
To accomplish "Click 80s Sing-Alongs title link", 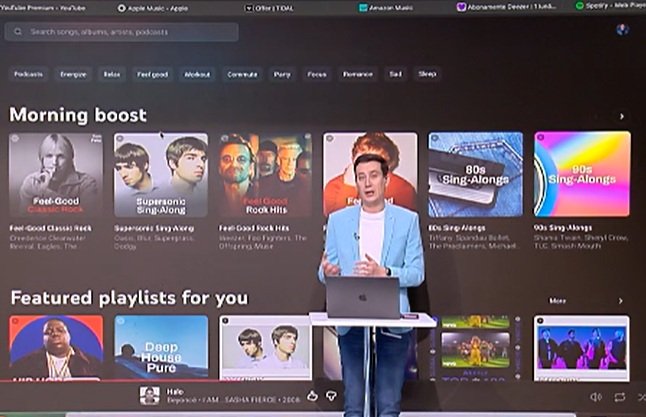I will coord(457,228).
